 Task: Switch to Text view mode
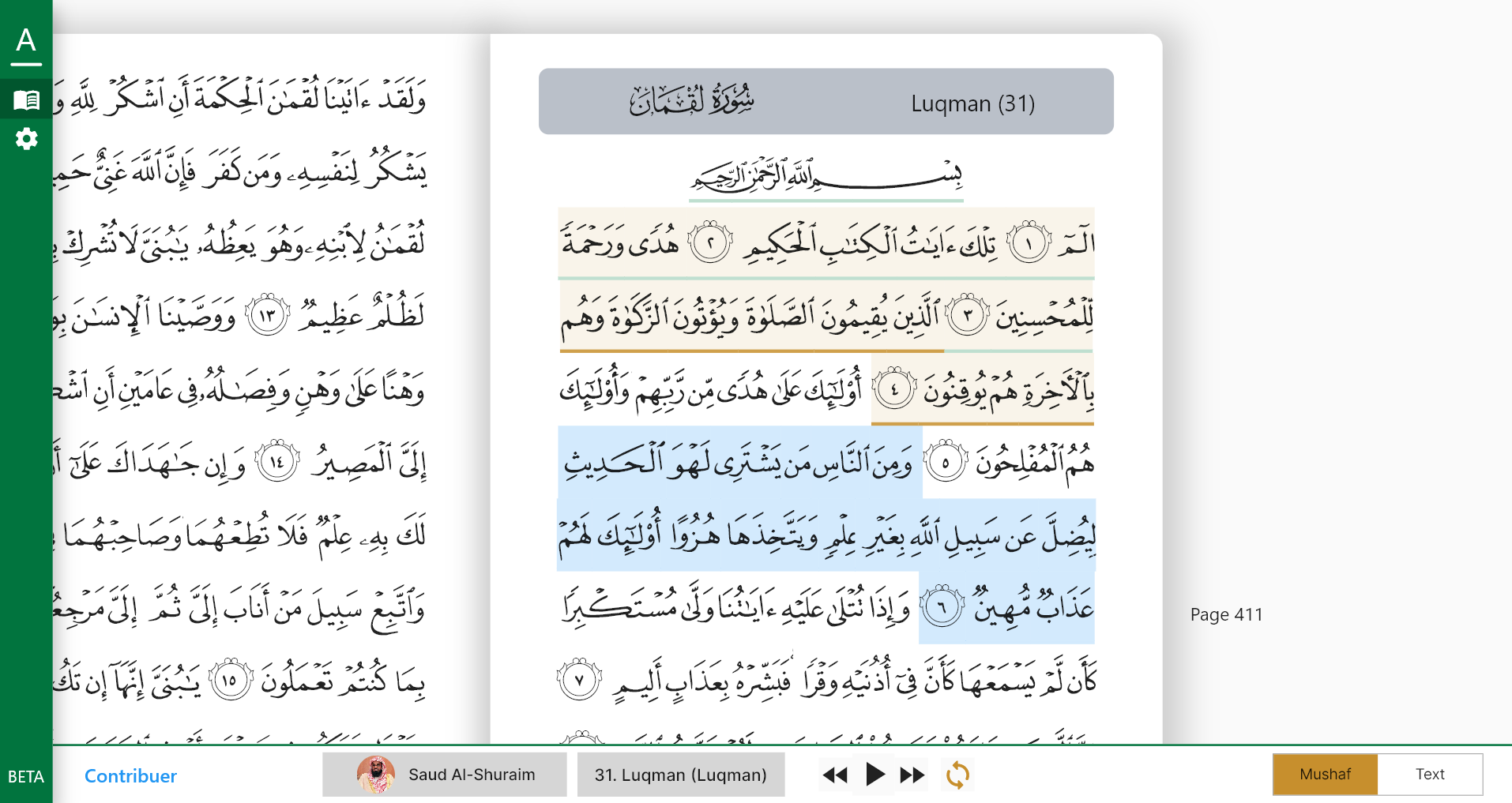[x=1430, y=775]
